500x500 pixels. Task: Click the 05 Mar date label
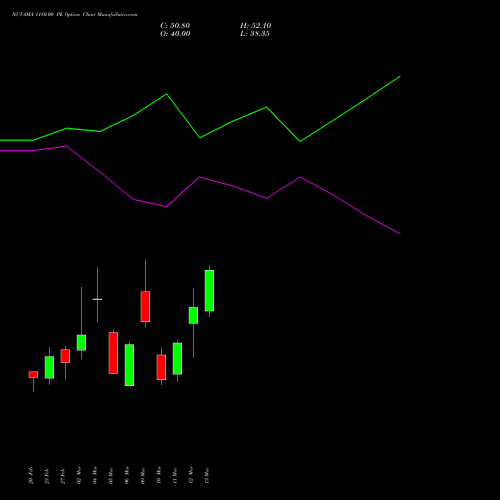[x=111, y=476]
